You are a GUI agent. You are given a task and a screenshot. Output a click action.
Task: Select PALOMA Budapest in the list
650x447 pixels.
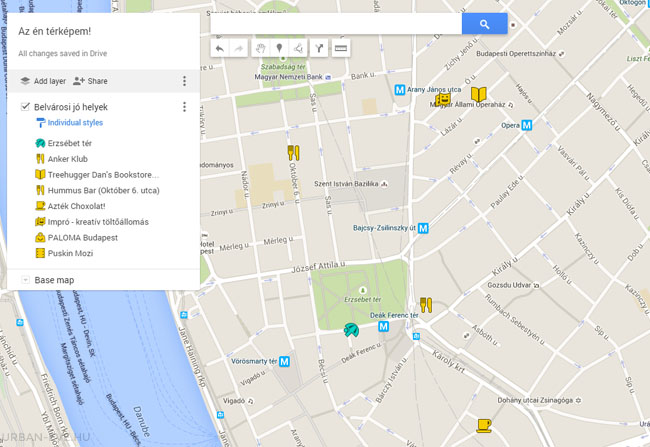point(82,238)
